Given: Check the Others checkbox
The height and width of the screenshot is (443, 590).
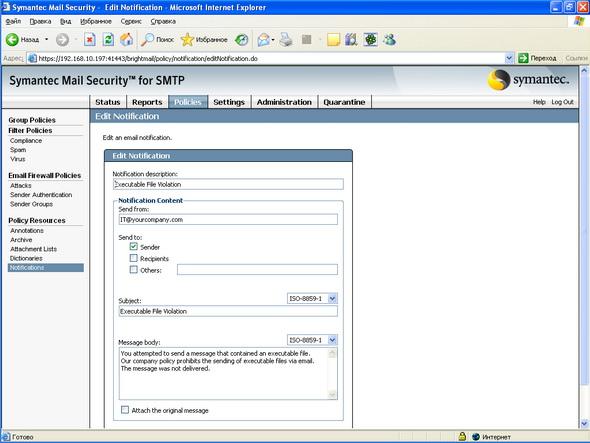Looking at the screenshot, I should tap(134, 269).
